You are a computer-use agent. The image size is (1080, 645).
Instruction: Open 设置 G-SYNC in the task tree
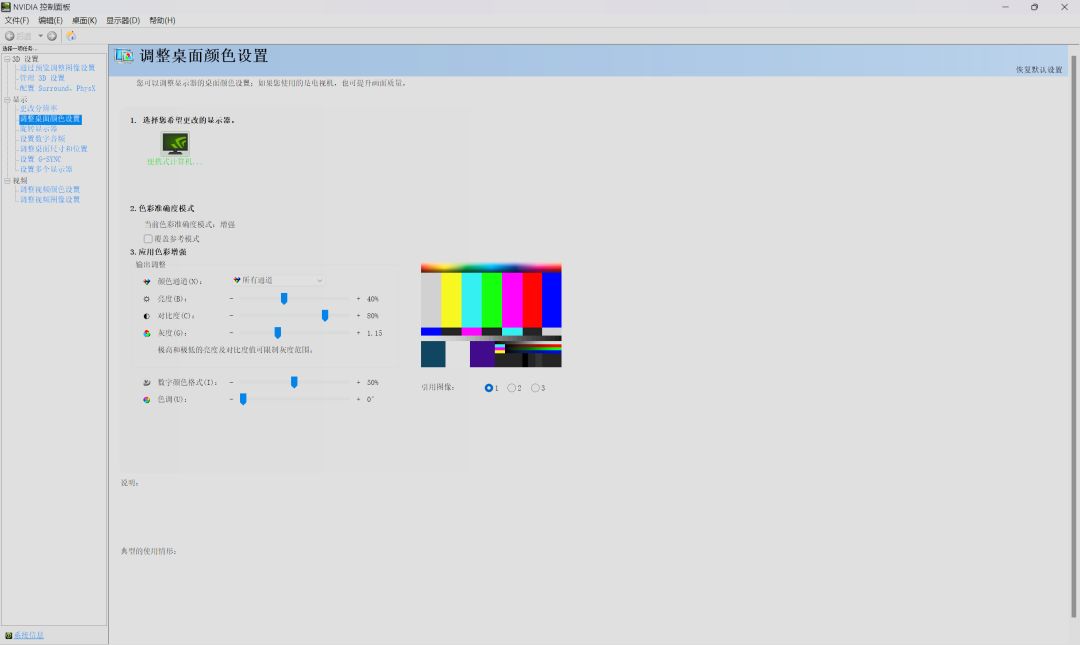pos(41,159)
